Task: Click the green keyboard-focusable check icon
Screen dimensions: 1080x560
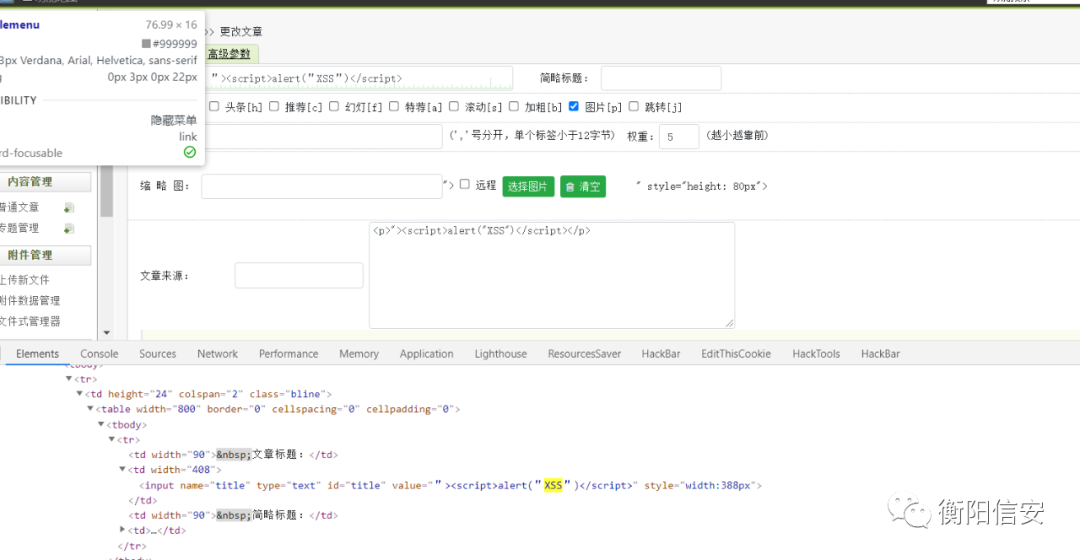Action: [x=190, y=152]
